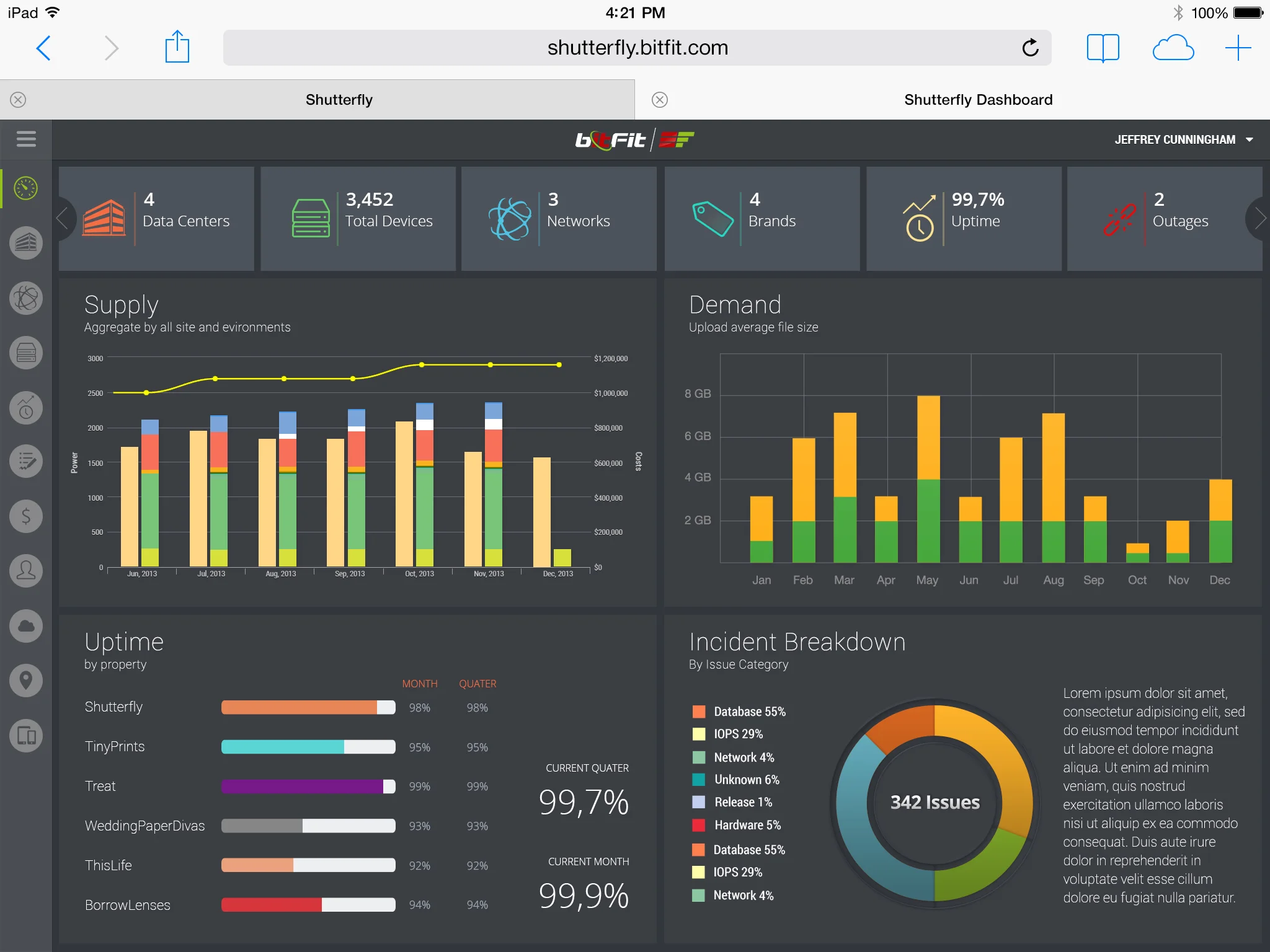Click the server devices icon in sidebar
Screen dimensions: 1270x952
(26, 352)
